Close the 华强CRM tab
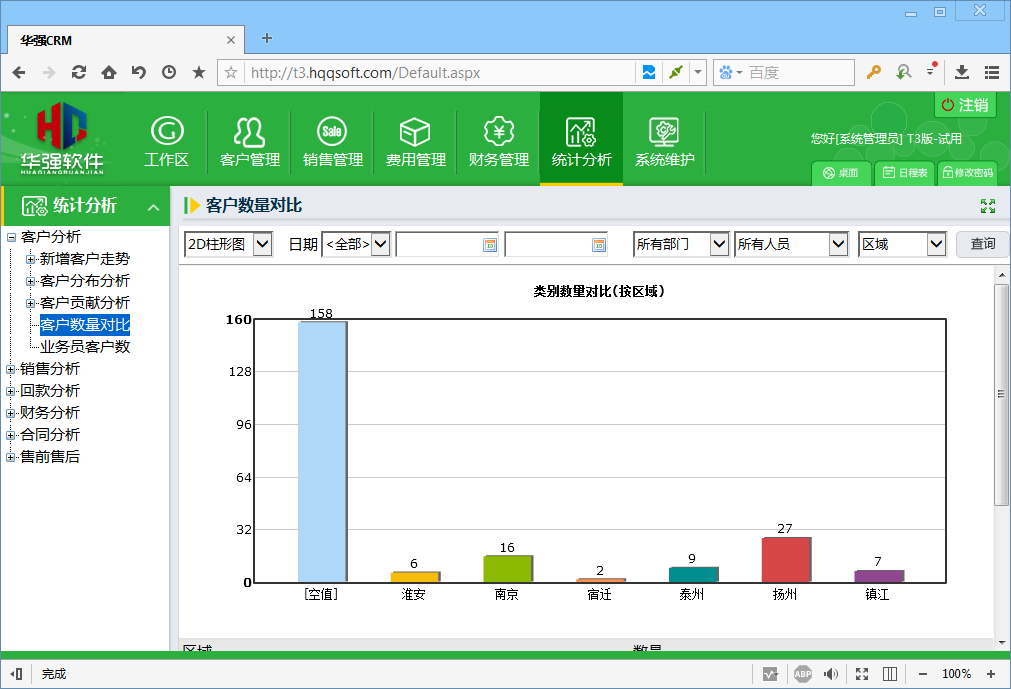 click(x=231, y=40)
